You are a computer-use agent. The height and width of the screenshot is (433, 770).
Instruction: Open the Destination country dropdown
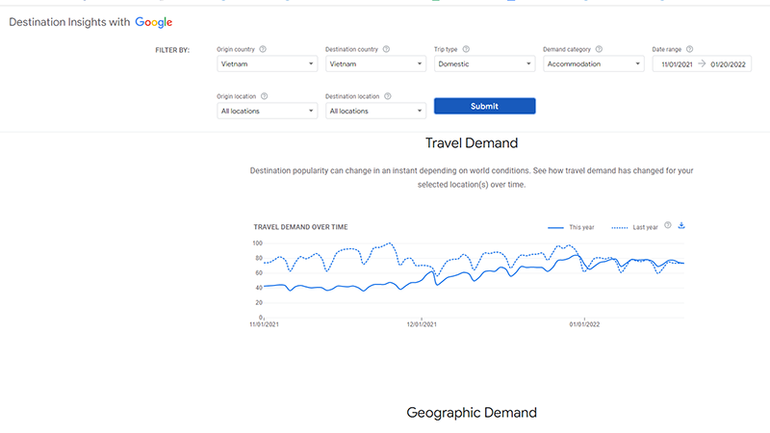tap(376, 64)
